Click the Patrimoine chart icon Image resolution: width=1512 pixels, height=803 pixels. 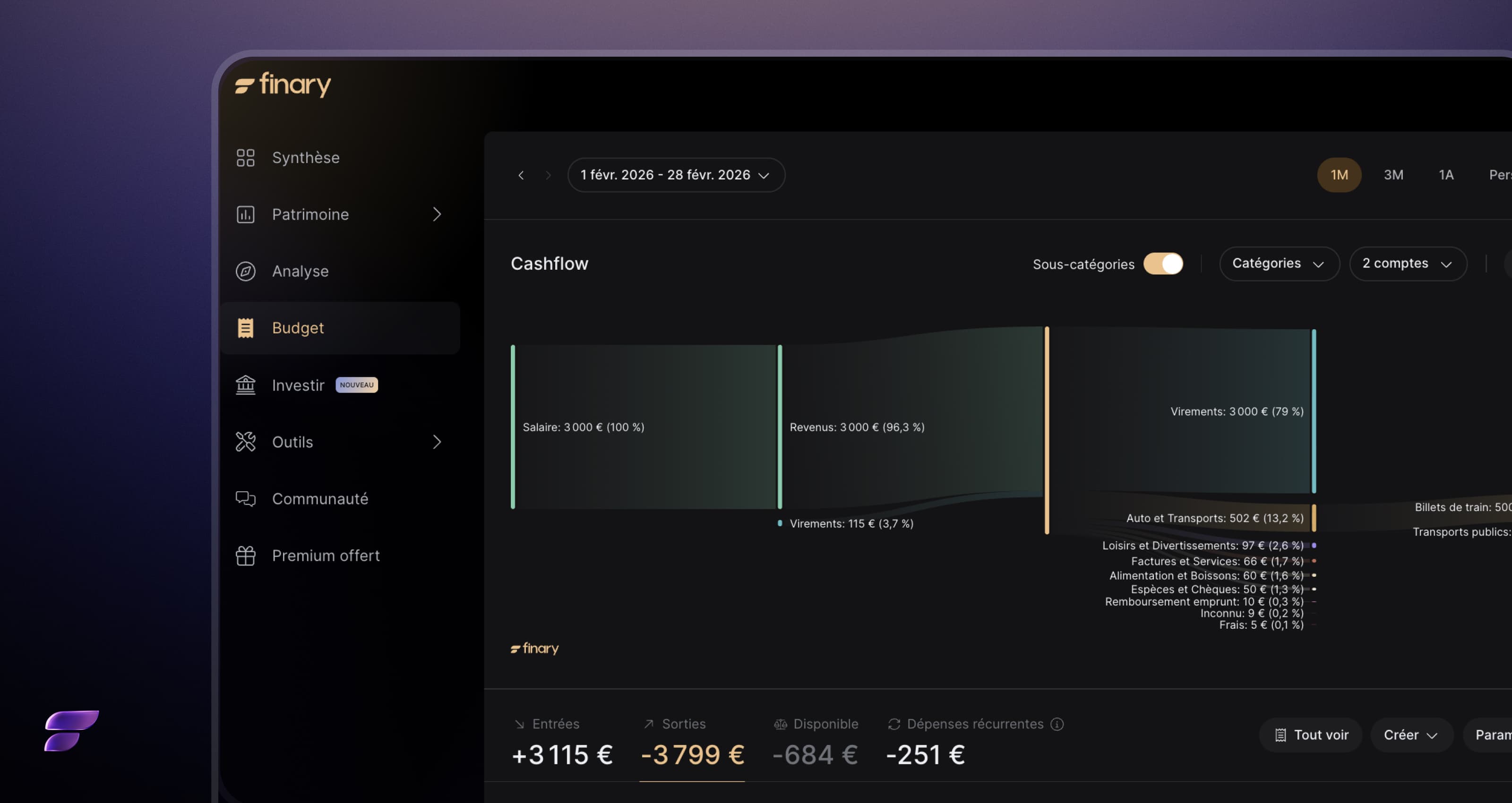coord(245,214)
